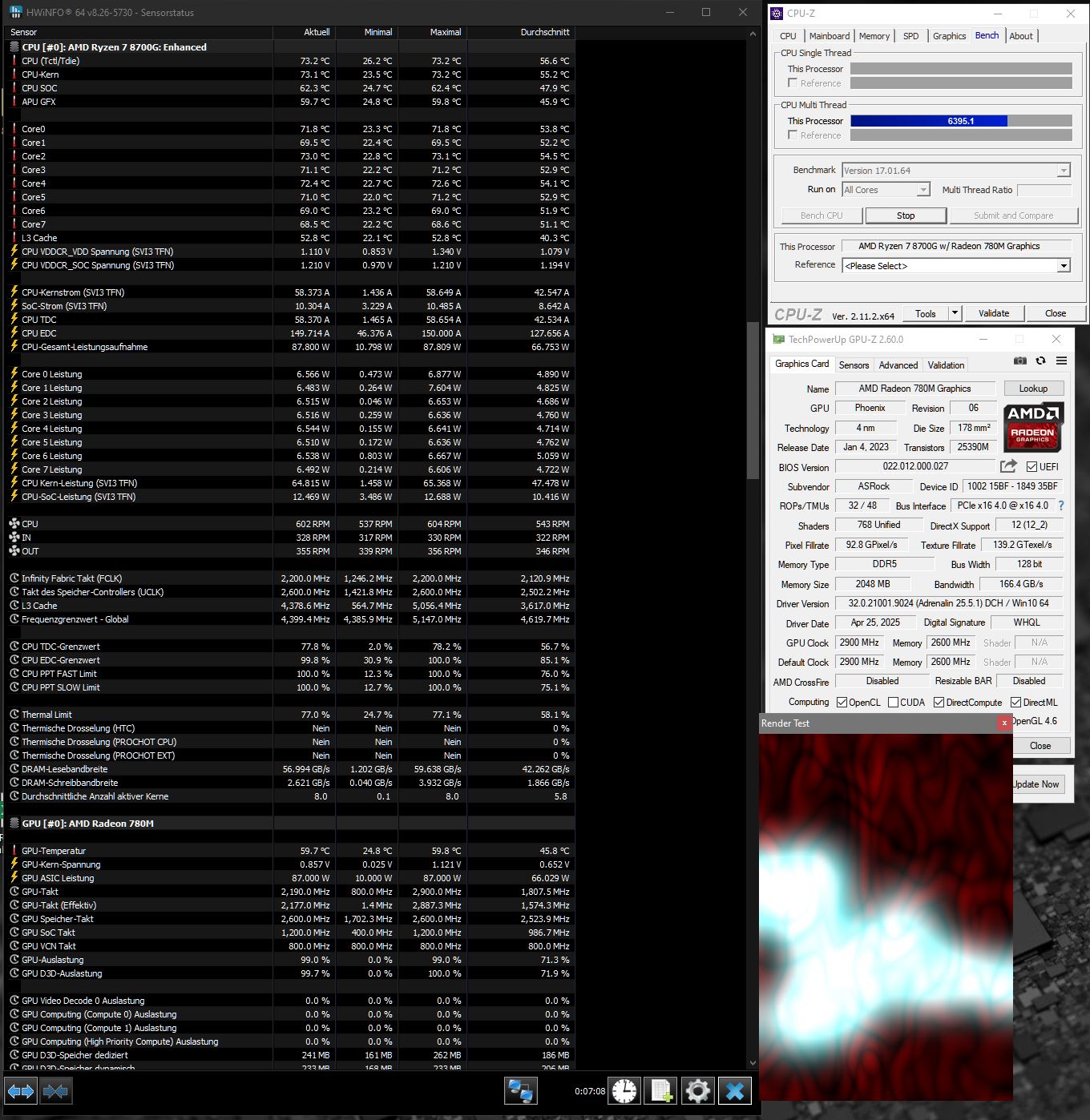
Task: Click the Durchschnitt column header in HWiNFO
Action: pyautogui.click(x=521, y=32)
